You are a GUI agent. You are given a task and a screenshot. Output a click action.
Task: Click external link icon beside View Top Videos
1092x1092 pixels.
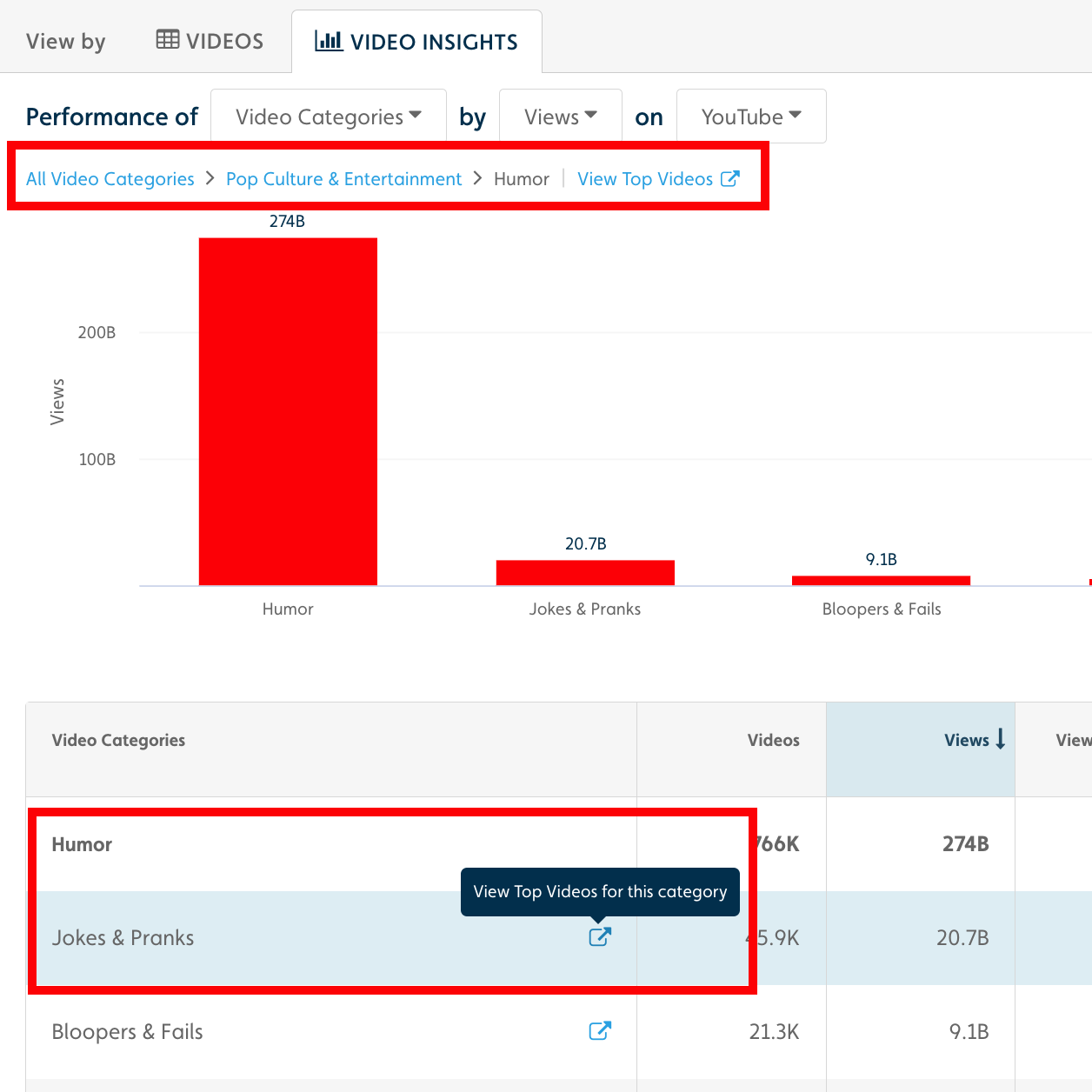coord(730,178)
